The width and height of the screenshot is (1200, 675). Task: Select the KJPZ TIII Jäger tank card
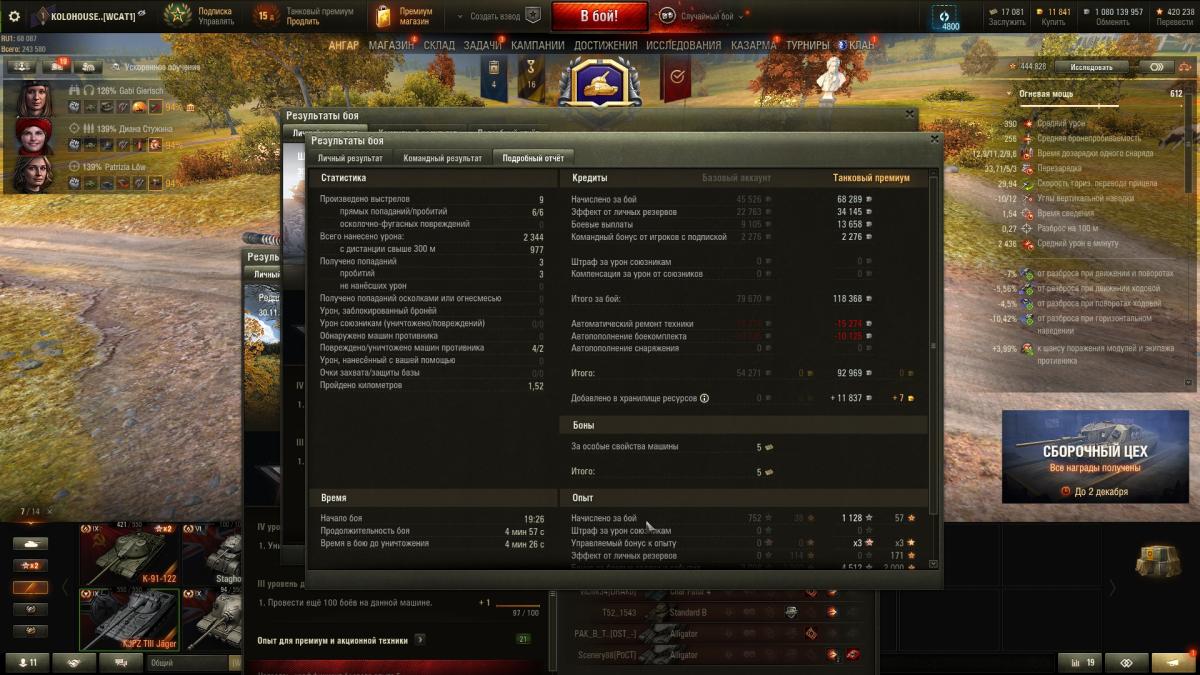coord(130,620)
